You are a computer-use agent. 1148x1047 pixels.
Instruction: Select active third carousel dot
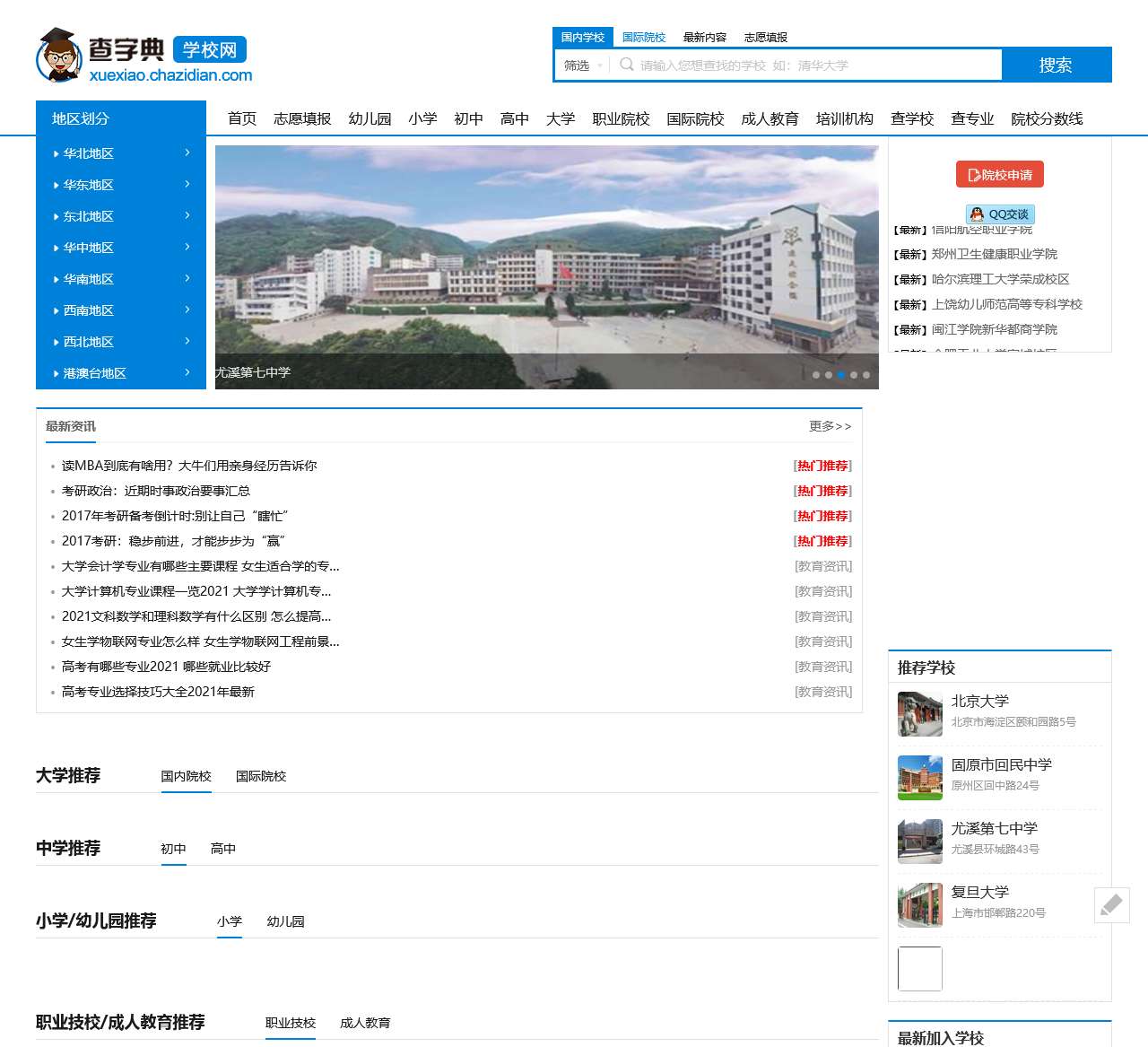point(841,375)
